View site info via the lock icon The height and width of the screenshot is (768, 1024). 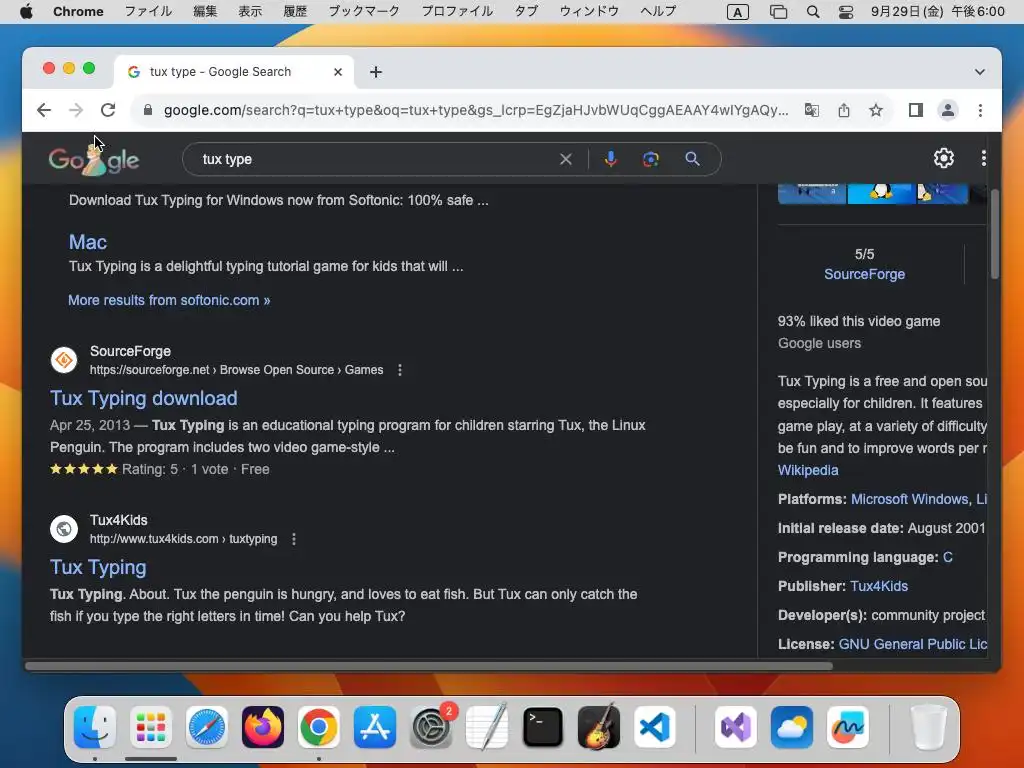(148, 110)
